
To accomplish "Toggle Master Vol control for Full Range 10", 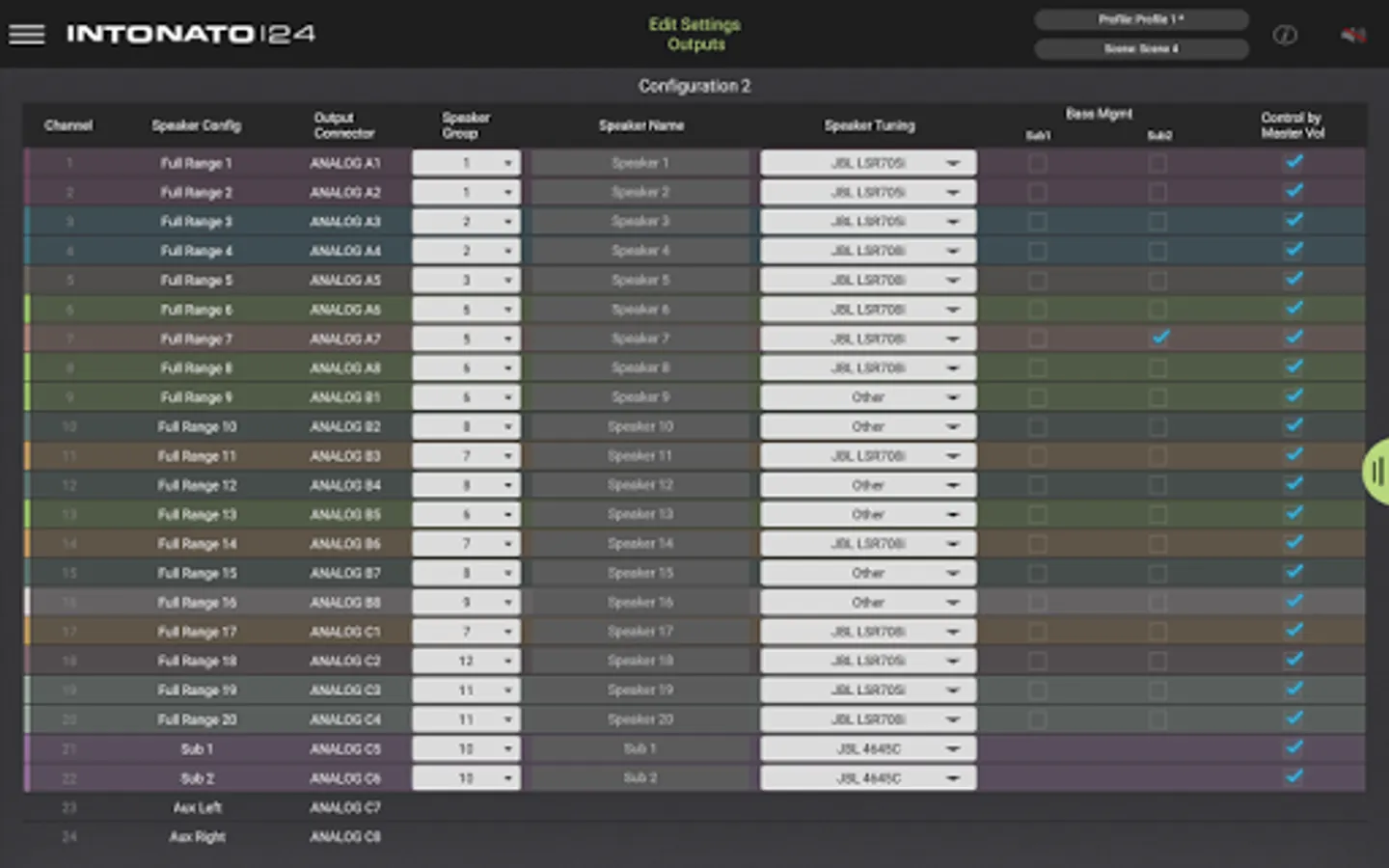I will (1294, 425).
